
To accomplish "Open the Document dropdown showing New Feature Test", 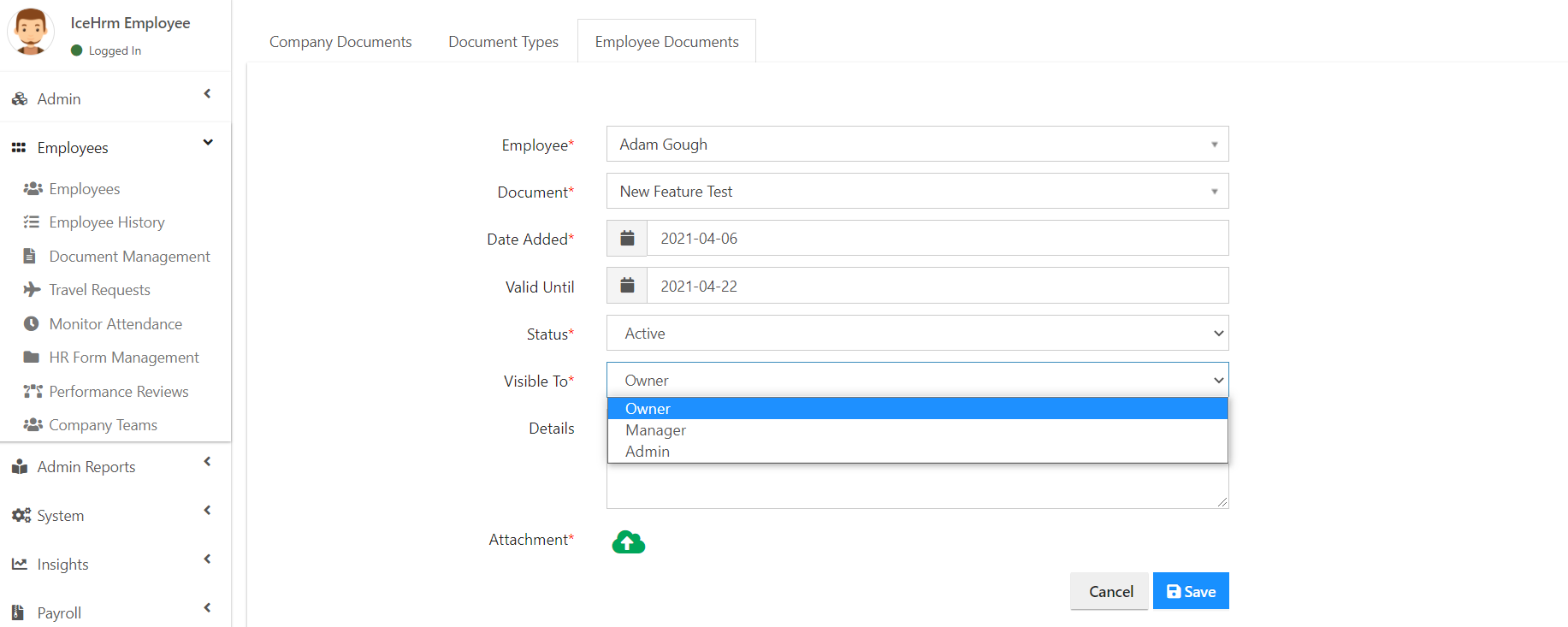I will click(918, 191).
